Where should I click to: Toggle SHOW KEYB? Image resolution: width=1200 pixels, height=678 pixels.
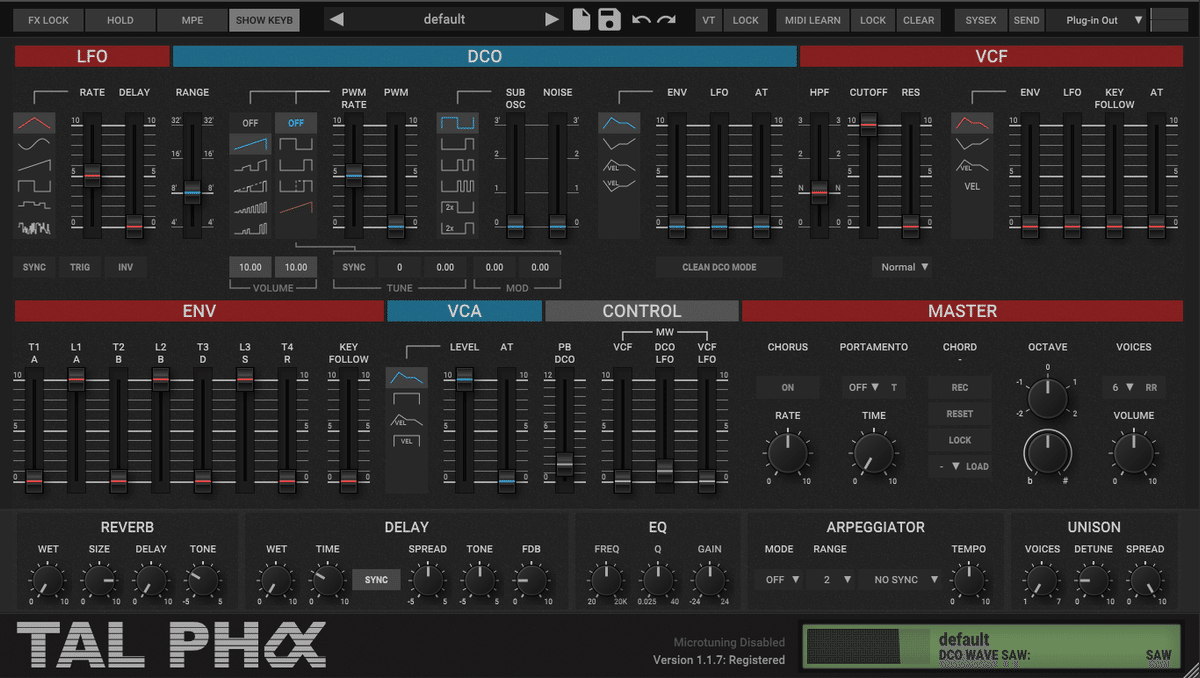point(264,20)
